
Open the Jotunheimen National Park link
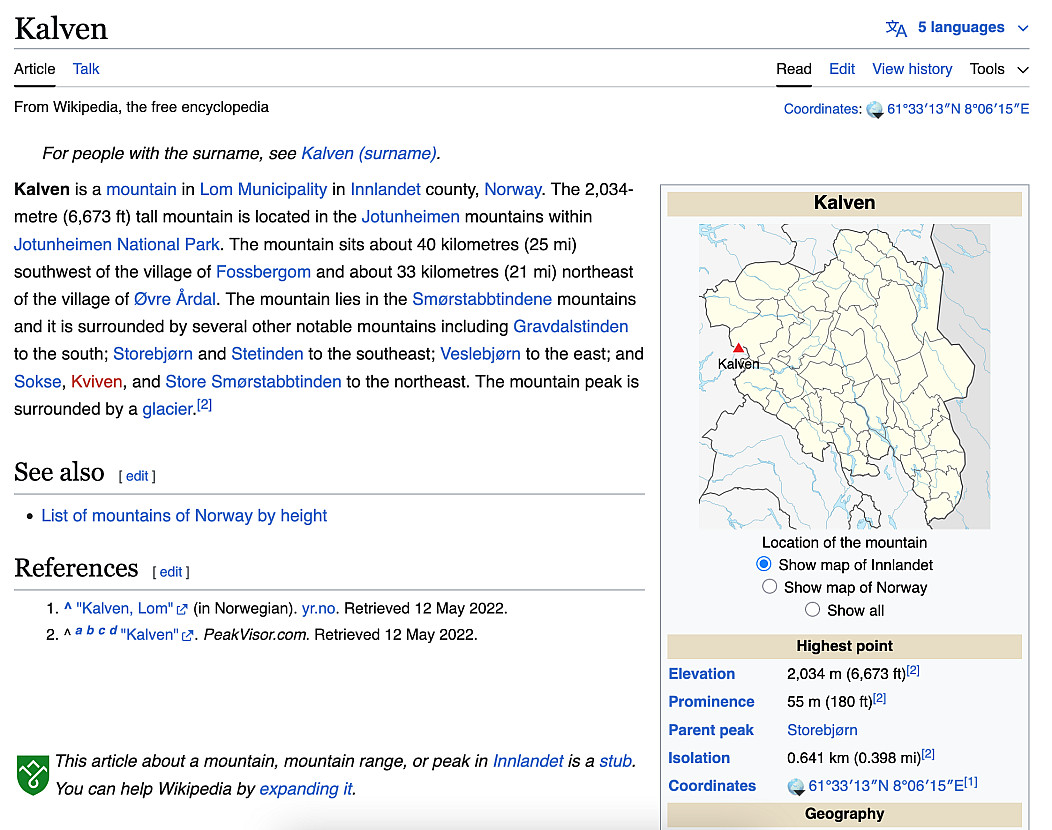point(117,244)
